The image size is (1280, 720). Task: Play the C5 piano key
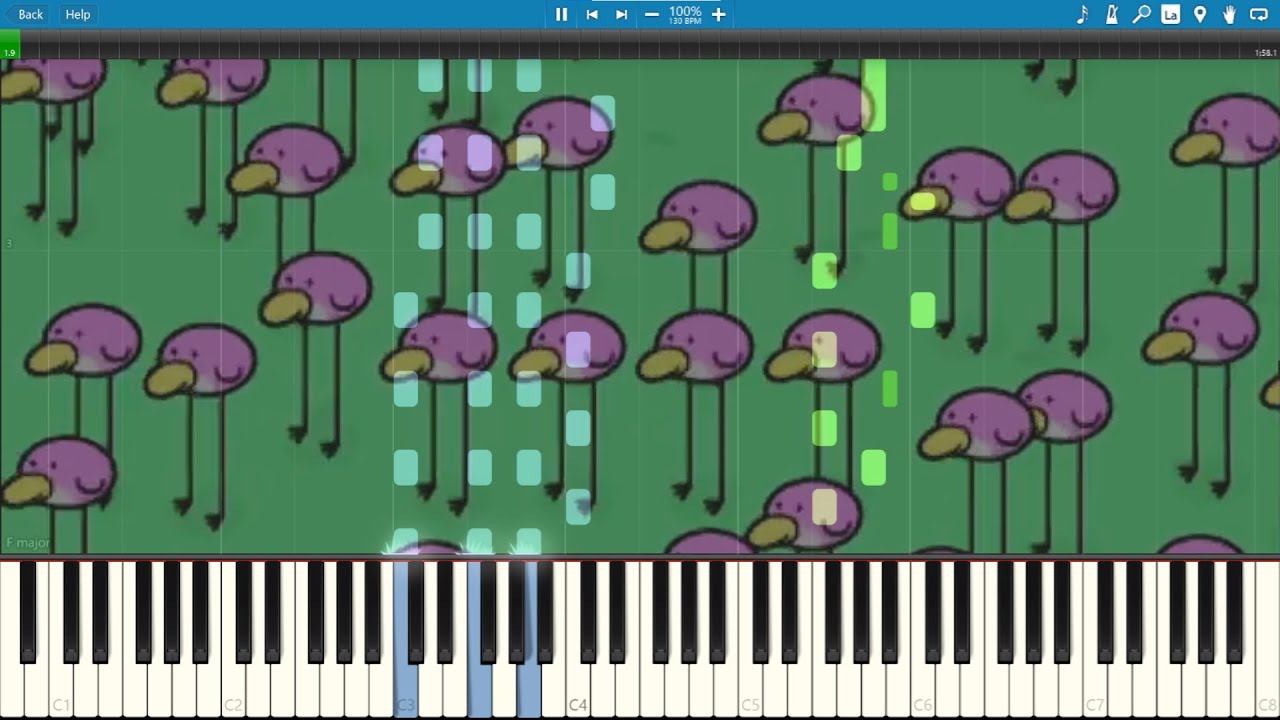[750, 690]
